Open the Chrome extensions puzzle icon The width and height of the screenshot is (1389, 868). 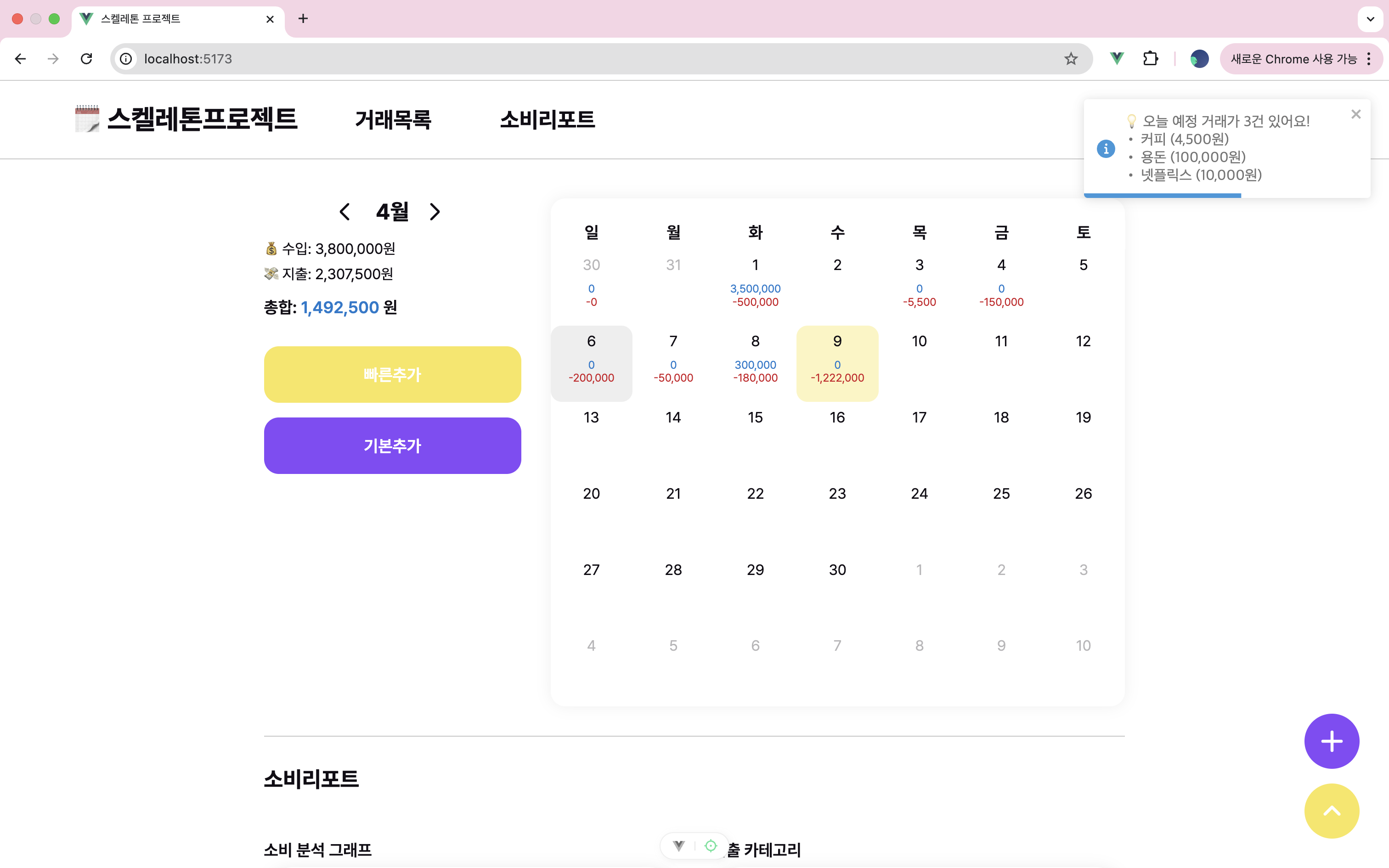click(x=1150, y=59)
